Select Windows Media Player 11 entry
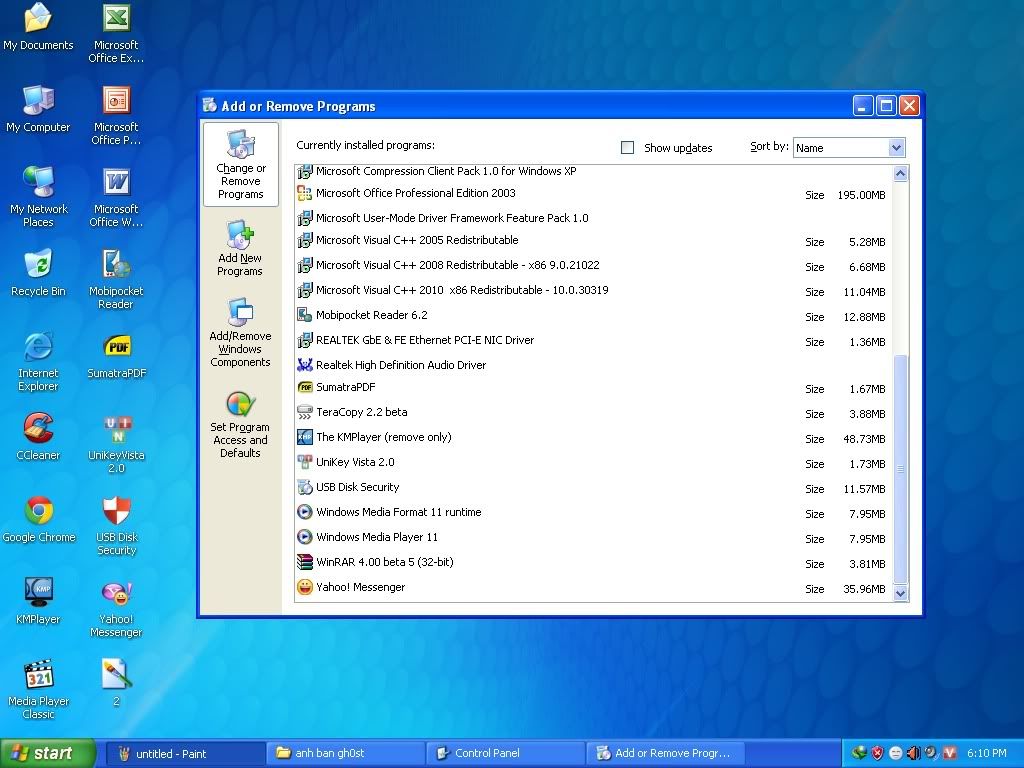1024x768 pixels. (593, 537)
